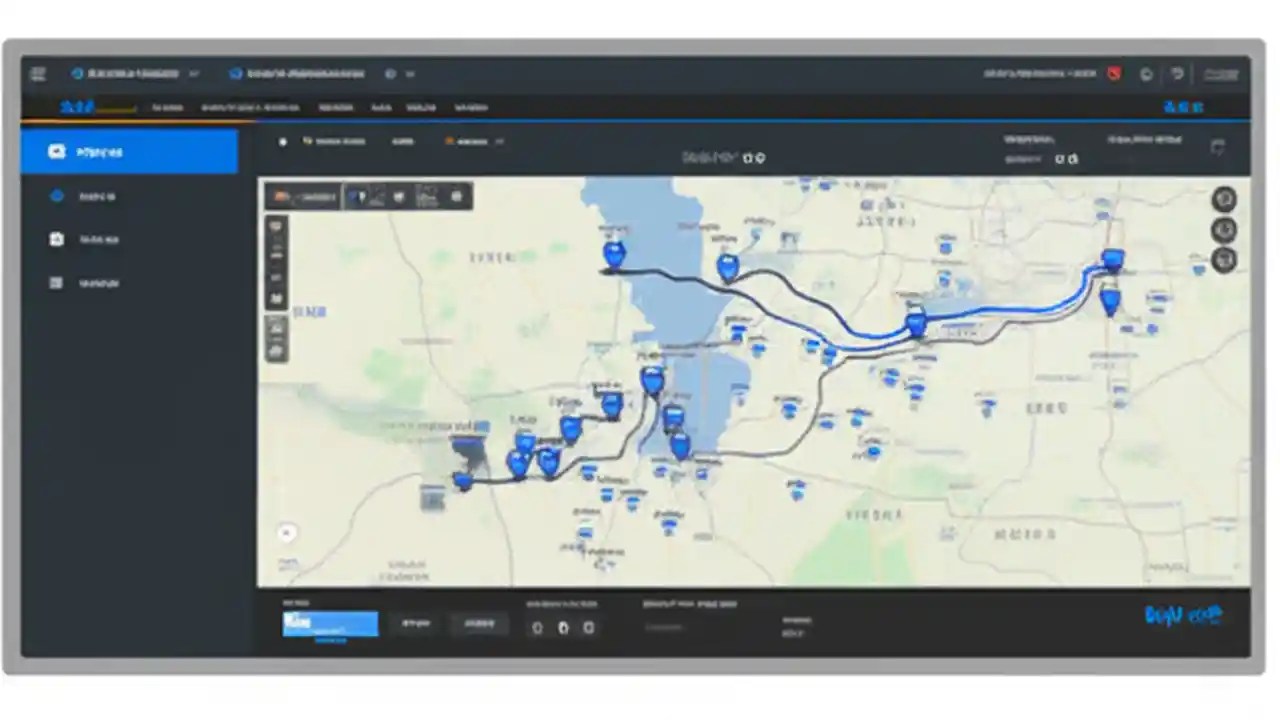Click the map zoom-in control on the right
This screenshot has height=720, width=1280.
click(x=1225, y=199)
